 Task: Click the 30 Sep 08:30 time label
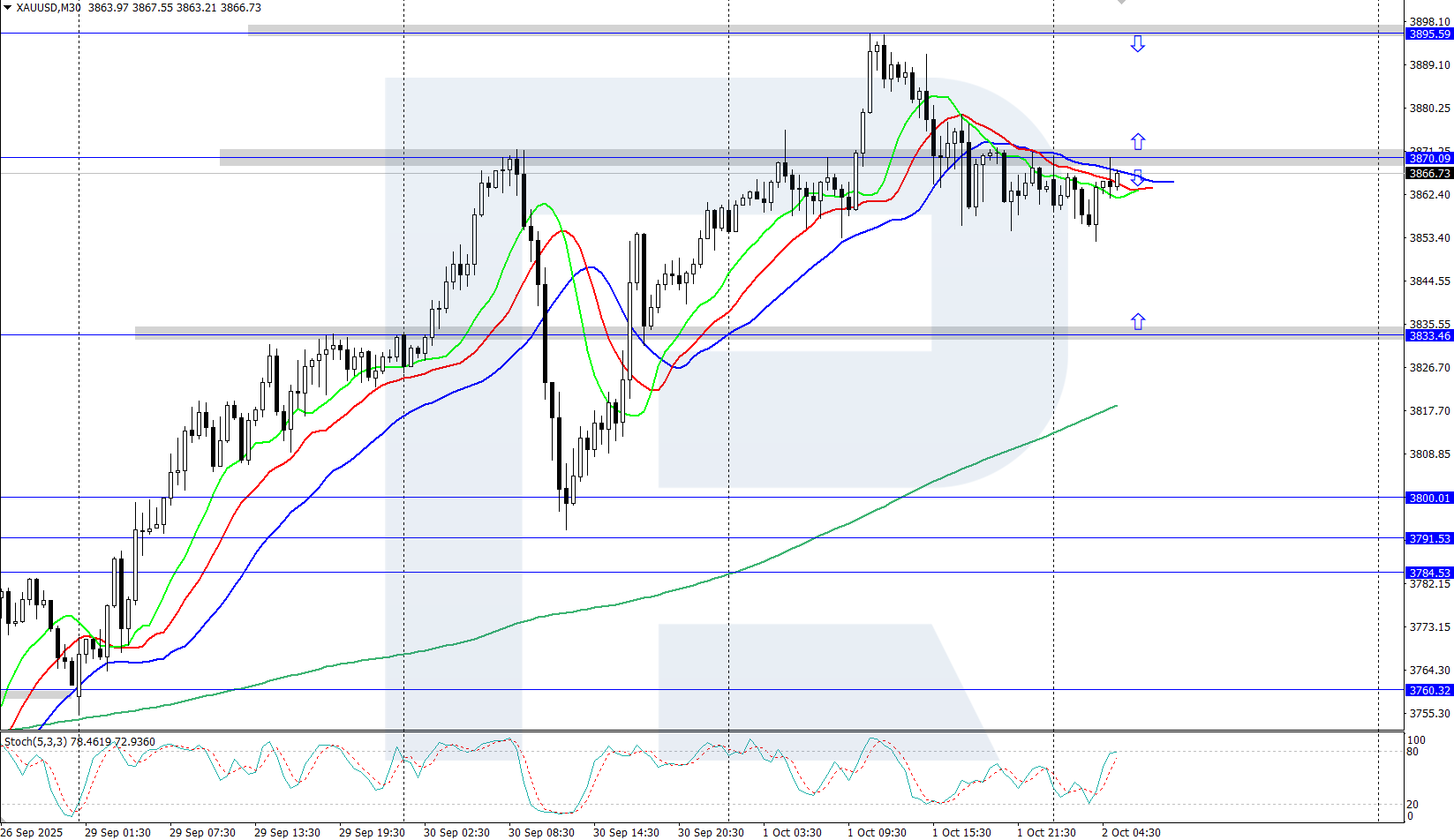[x=541, y=832]
